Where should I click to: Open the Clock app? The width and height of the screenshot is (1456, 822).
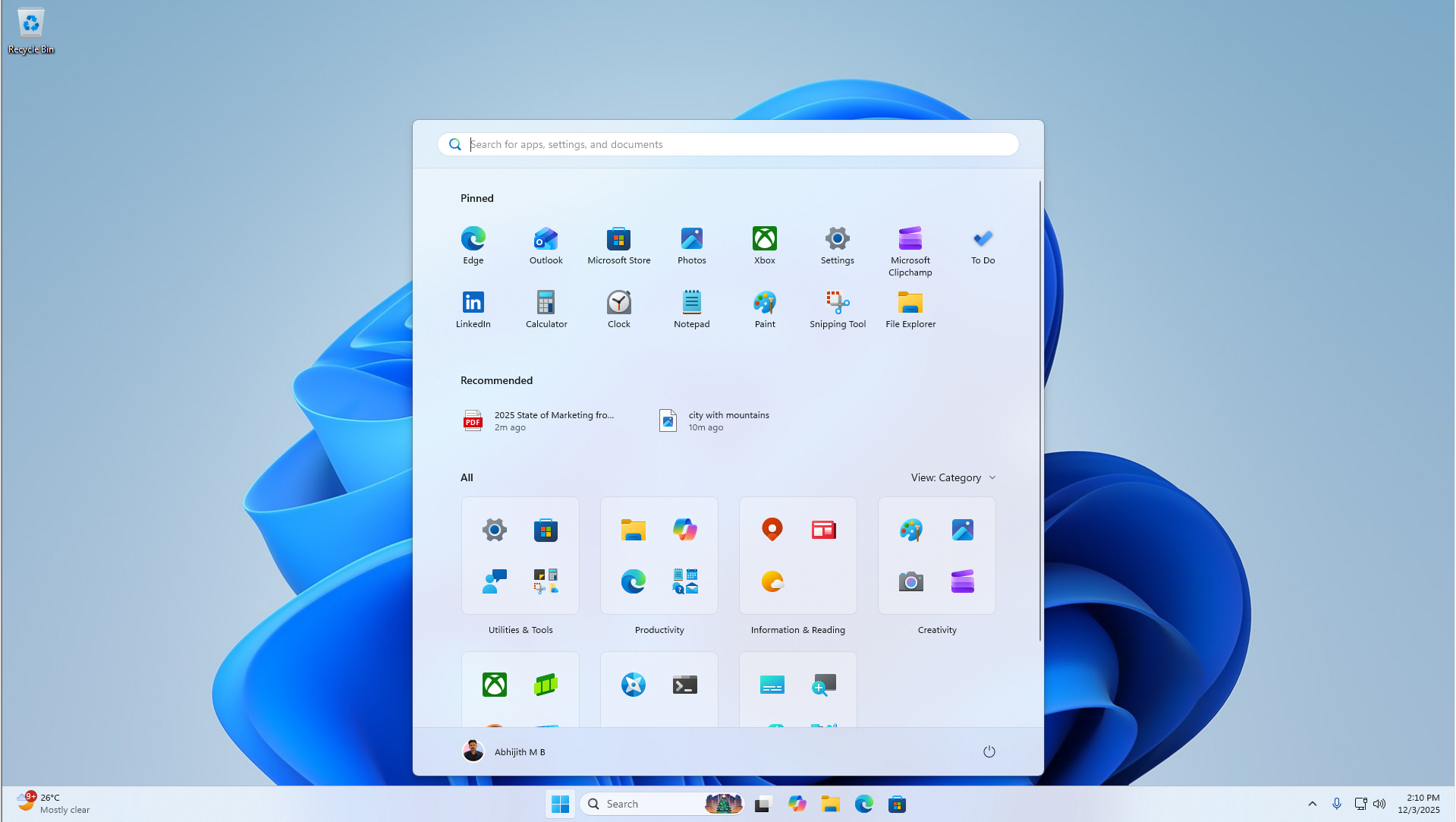618,308
